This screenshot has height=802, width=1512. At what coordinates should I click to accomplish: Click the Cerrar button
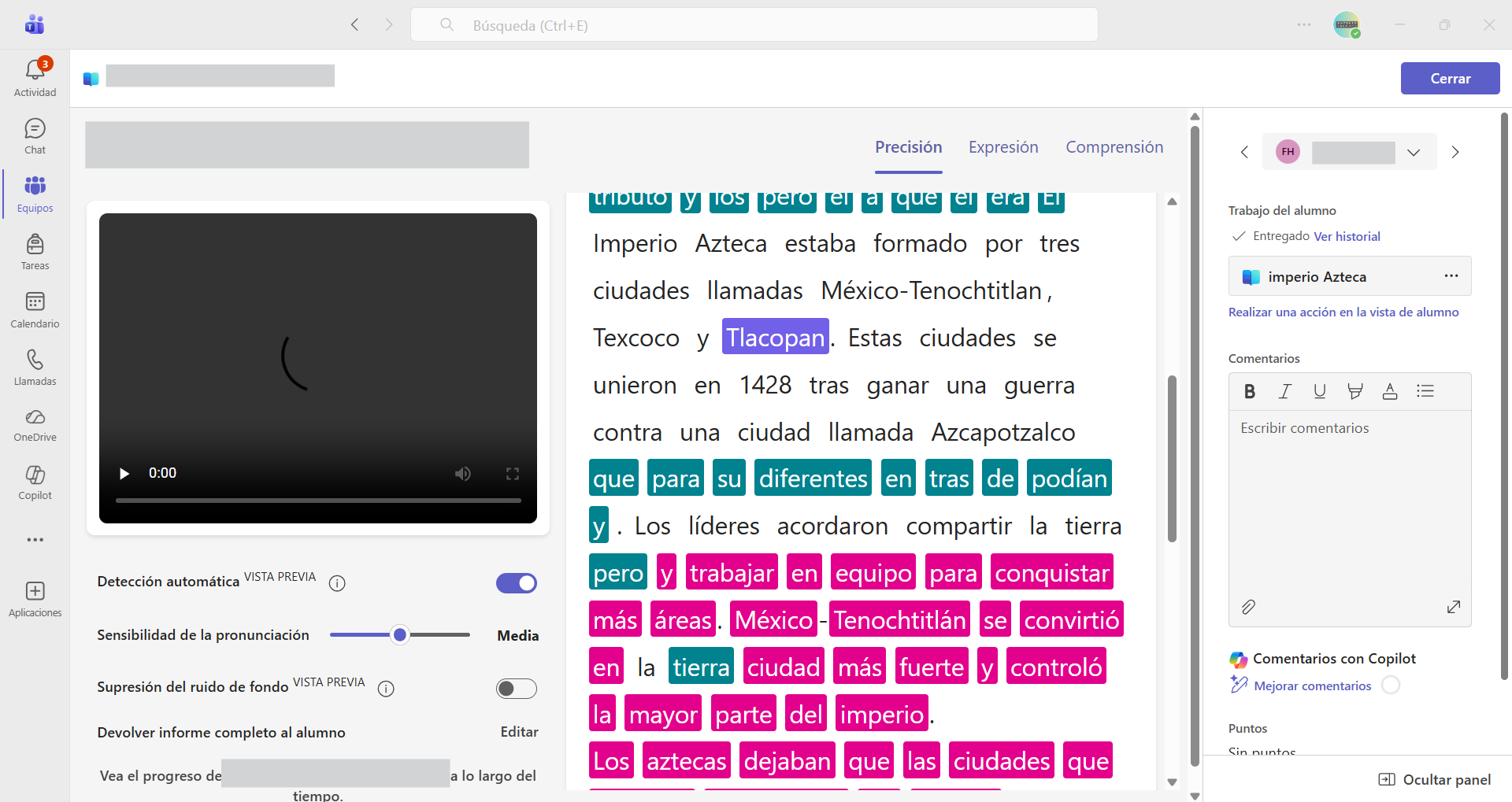(1450, 79)
